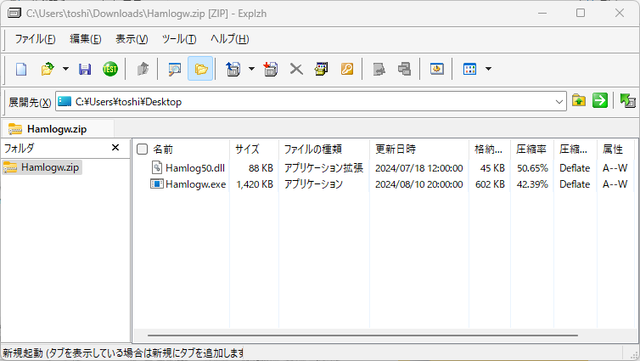Expand the destination path combo dropdown
The image size is (640, 361).
point(559,102)
